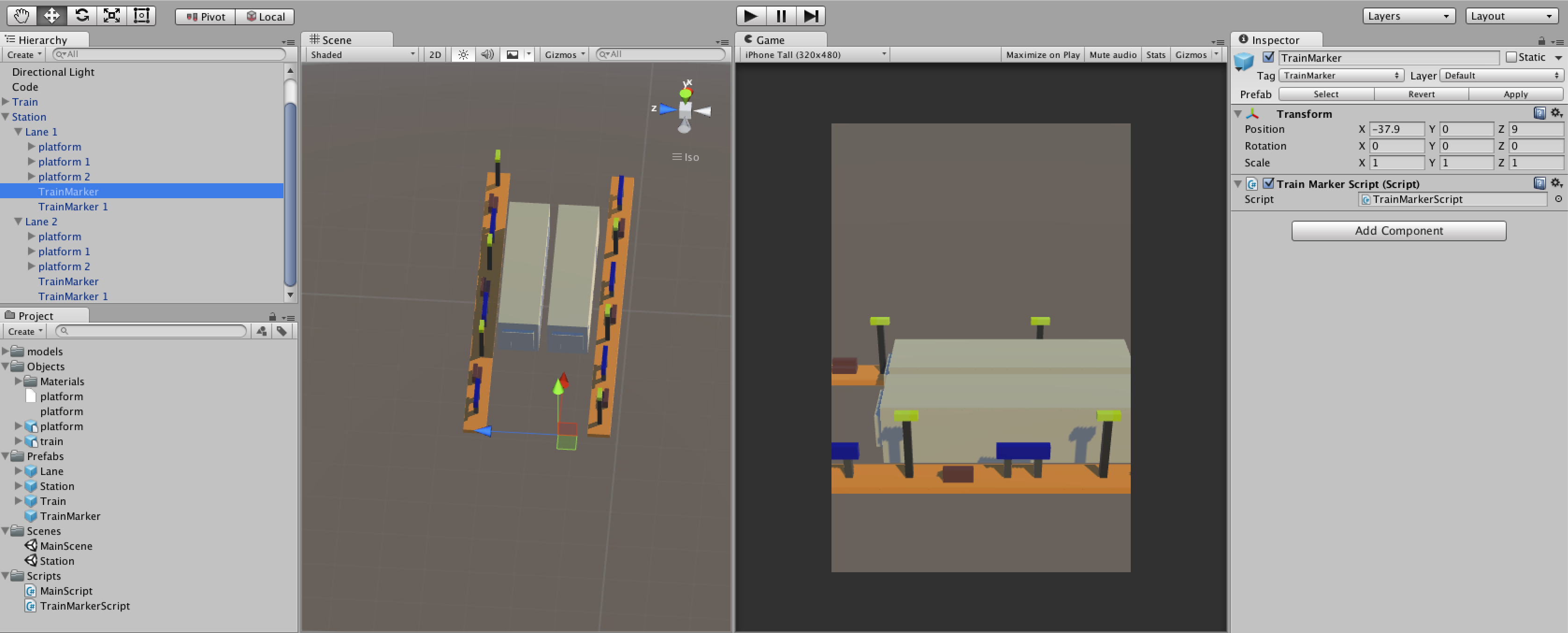Open the Layers dropdown
Screen dimensions: 1568x633
point(1408,16)
